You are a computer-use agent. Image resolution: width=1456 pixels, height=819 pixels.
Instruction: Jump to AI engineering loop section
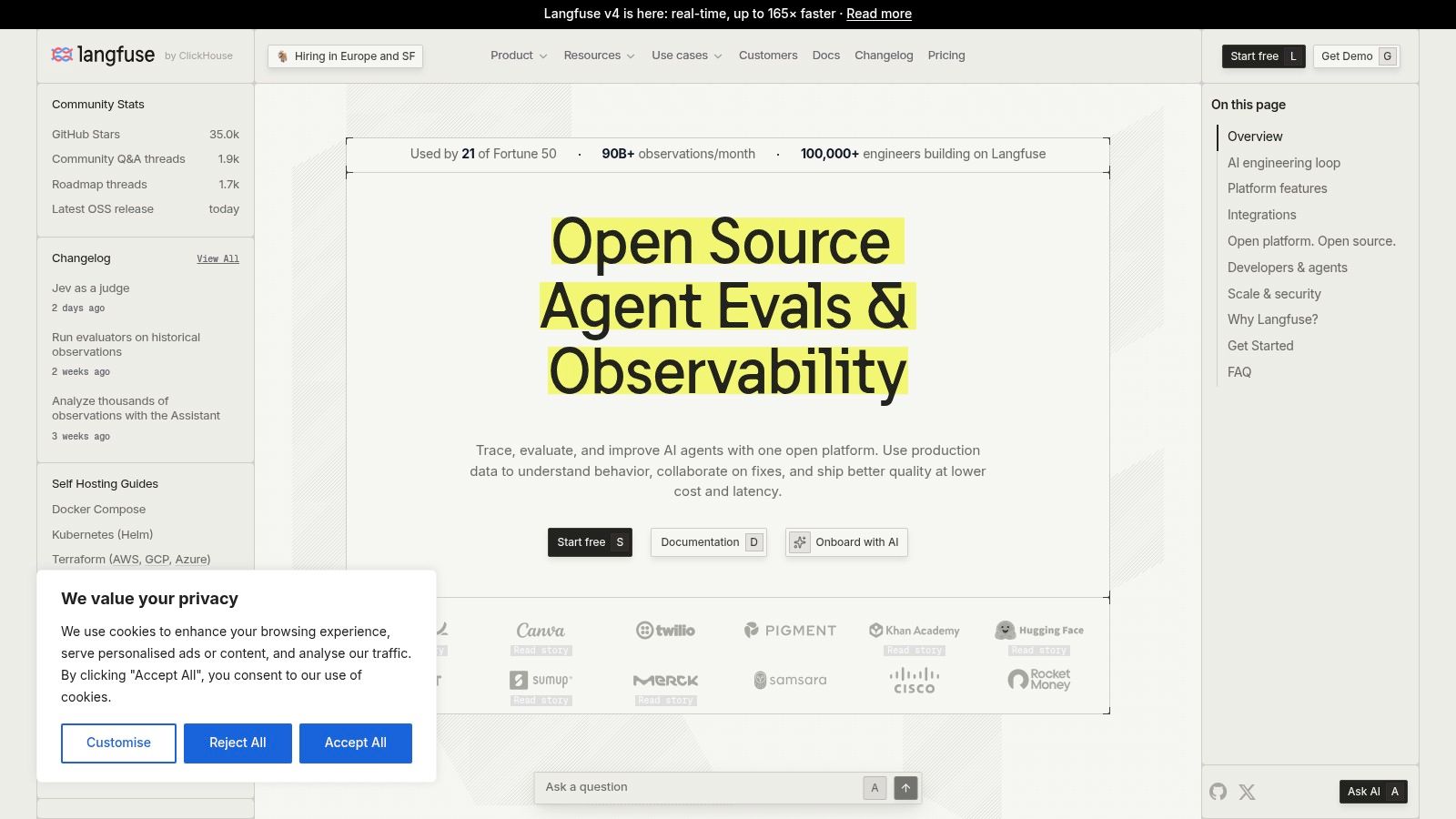click(1283, 163)
